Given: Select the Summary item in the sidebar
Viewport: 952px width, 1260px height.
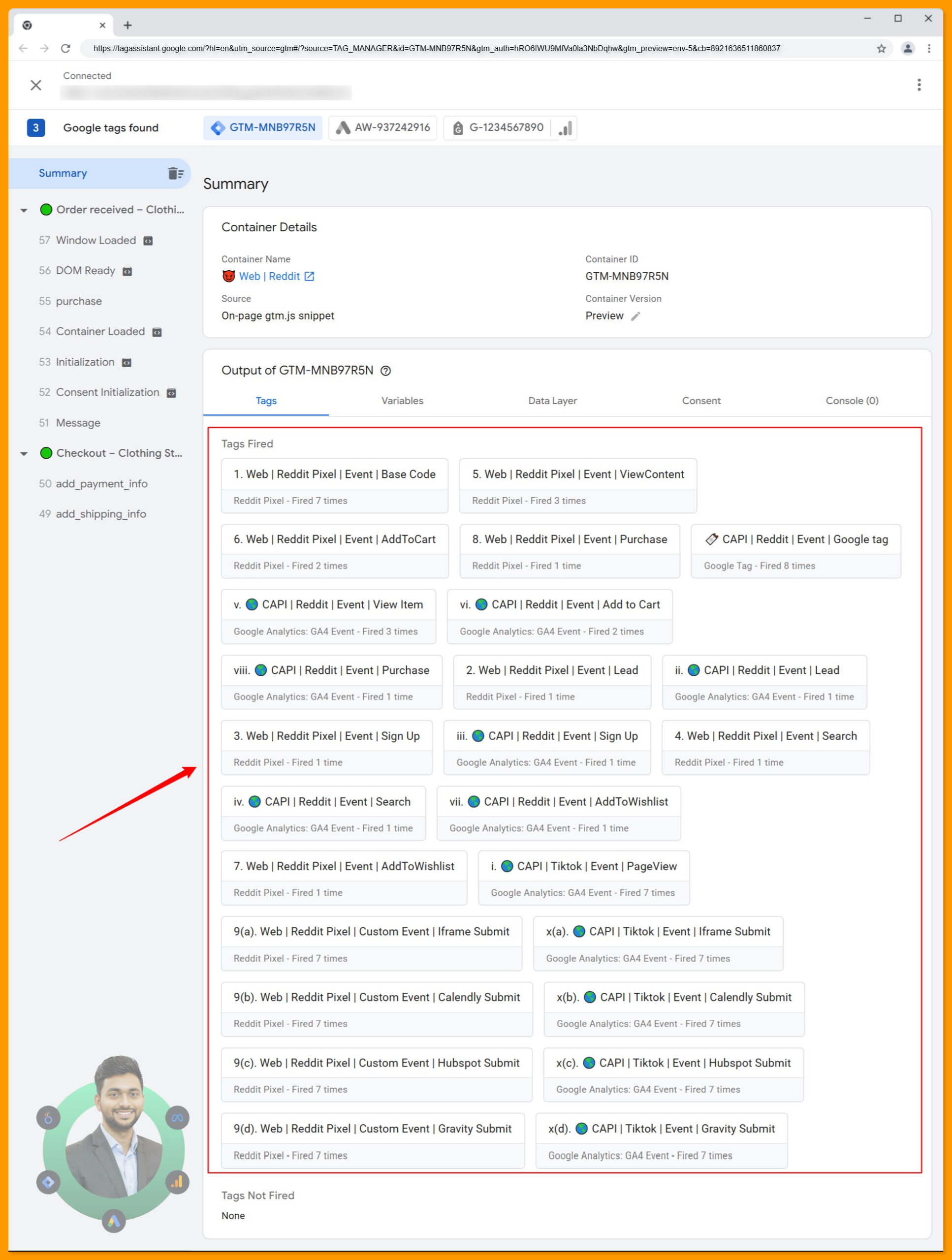Looking at the screenshot, I should pyautogui.click(x=63, y=173).
